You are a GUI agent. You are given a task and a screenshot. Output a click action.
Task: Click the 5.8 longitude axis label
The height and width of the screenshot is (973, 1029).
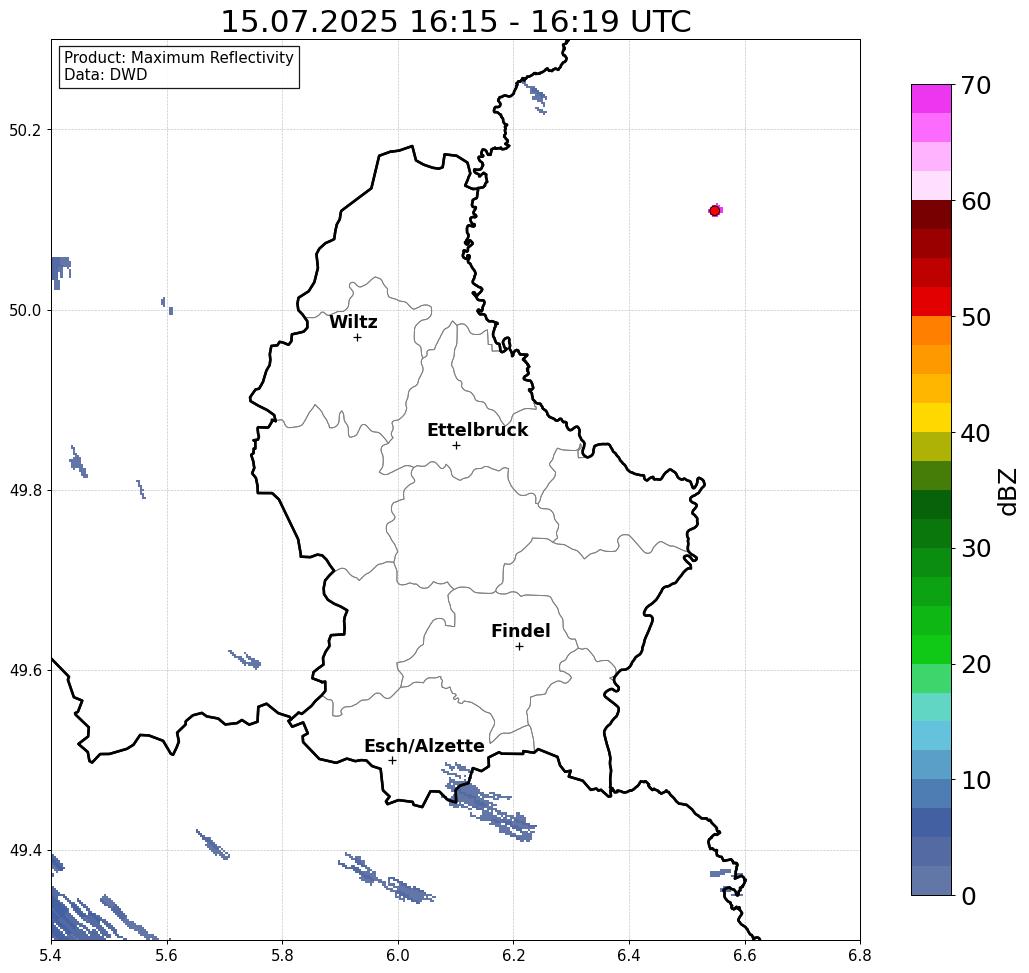click(x=283, y=955)
